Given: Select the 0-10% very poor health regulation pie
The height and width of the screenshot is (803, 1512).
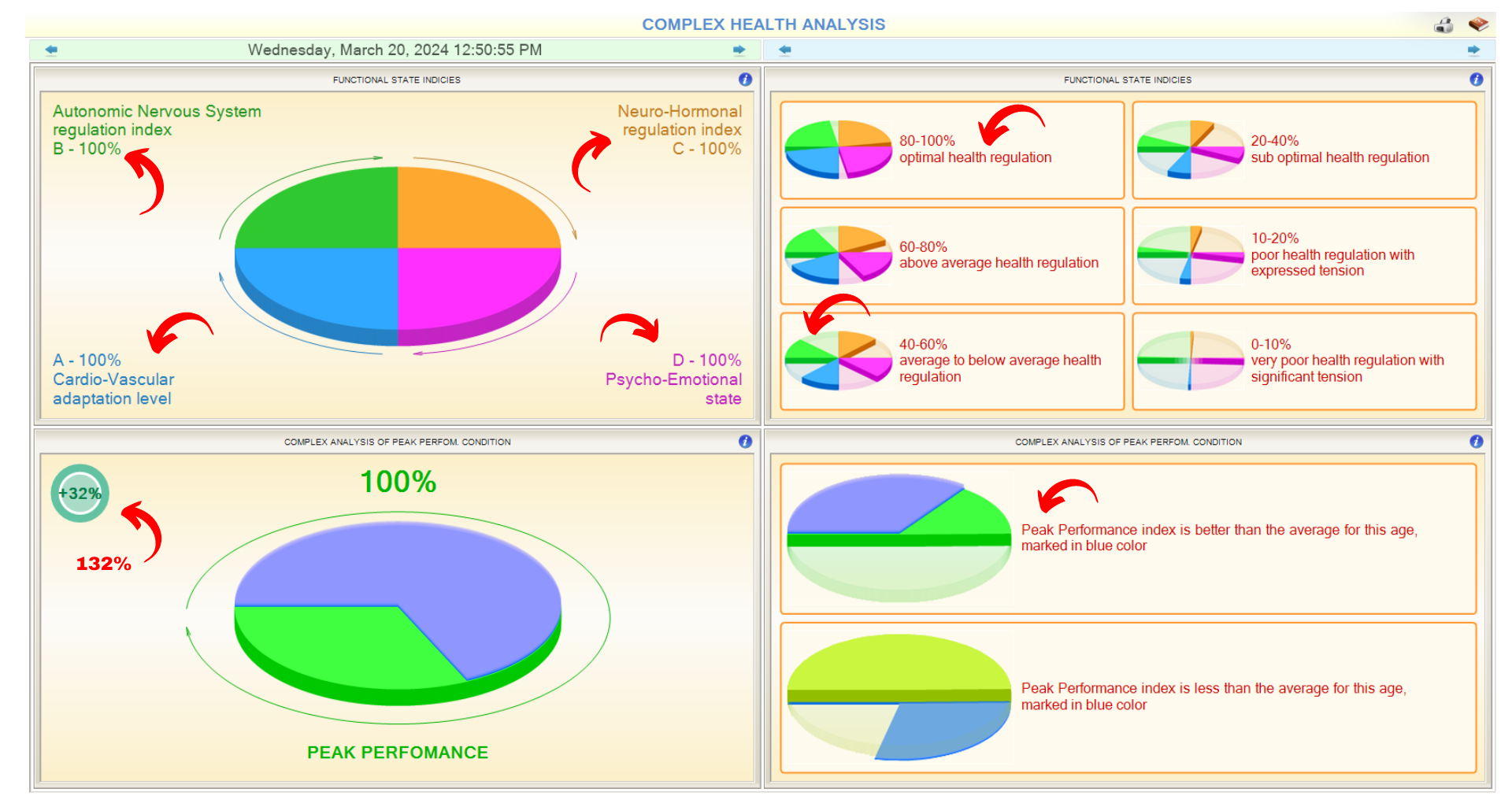Looking at the screenshot, I should pyautogui.click(x=1190, y=361).
